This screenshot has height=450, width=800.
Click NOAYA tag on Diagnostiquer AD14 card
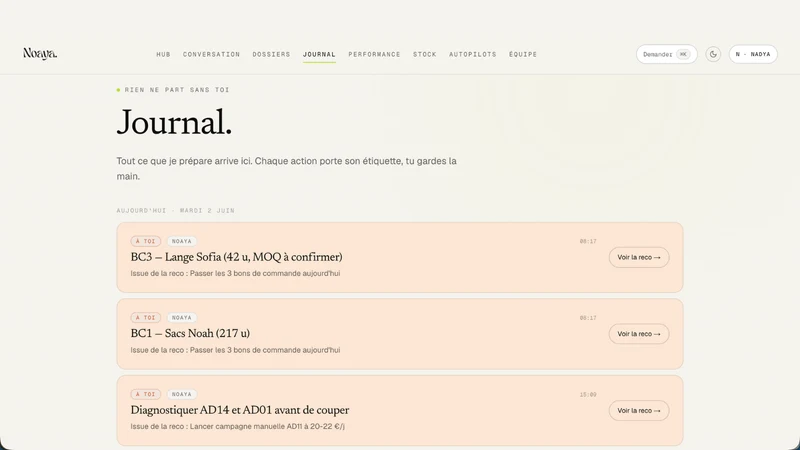(182, 394)
